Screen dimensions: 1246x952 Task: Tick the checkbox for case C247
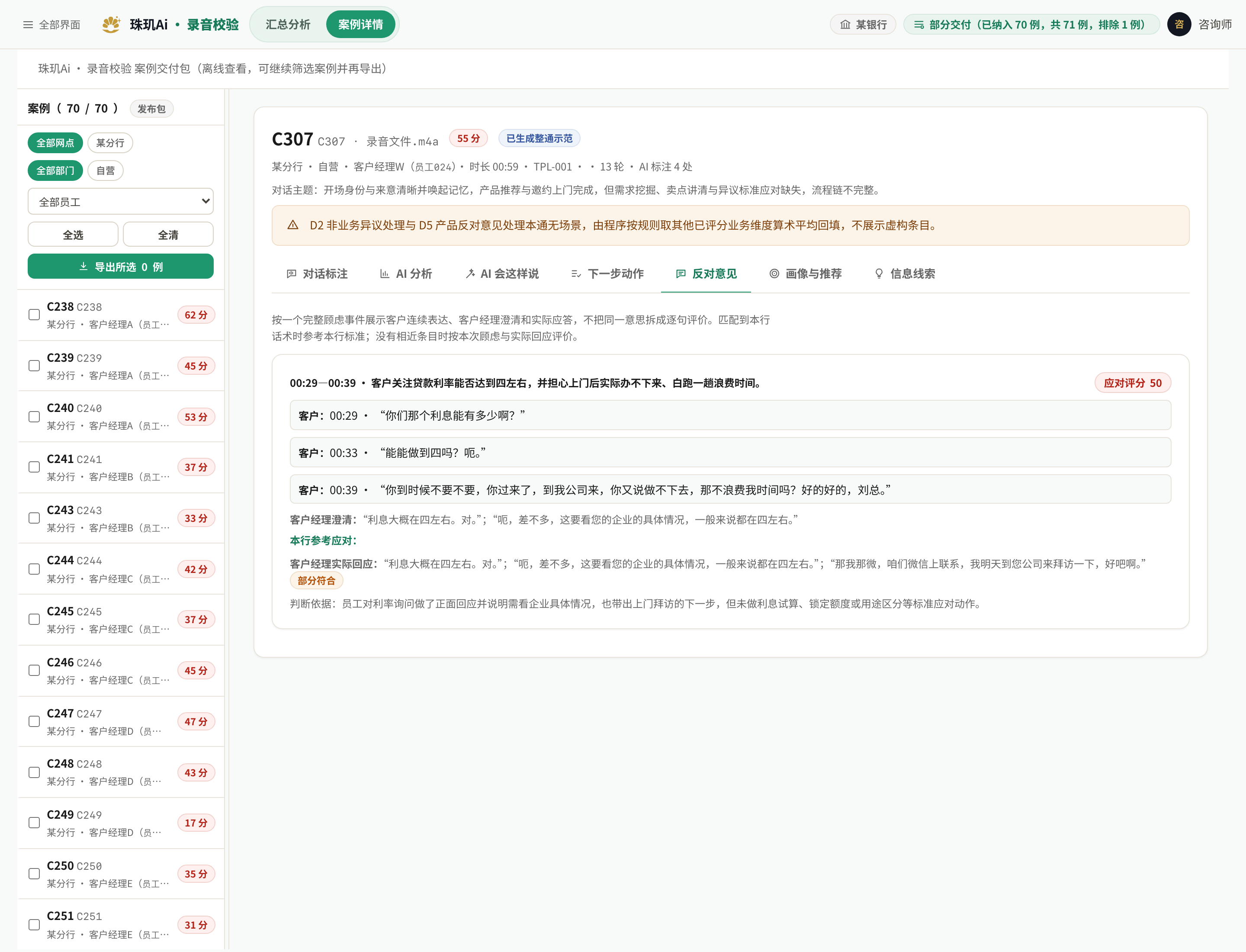pyautogui.click(x=34, y=721)
